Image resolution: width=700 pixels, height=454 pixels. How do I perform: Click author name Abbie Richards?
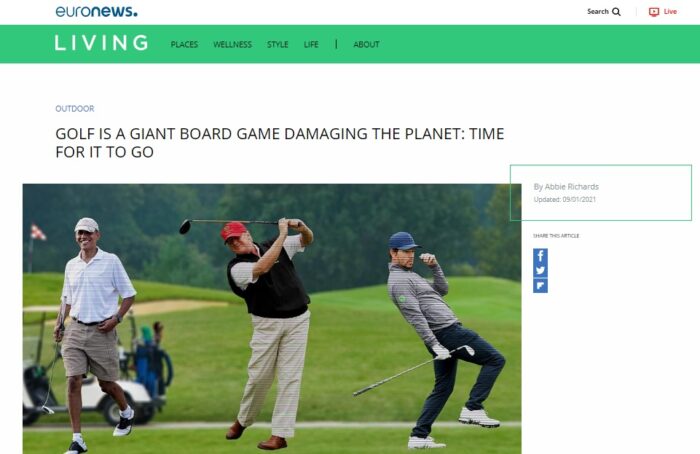click(571, 187)
